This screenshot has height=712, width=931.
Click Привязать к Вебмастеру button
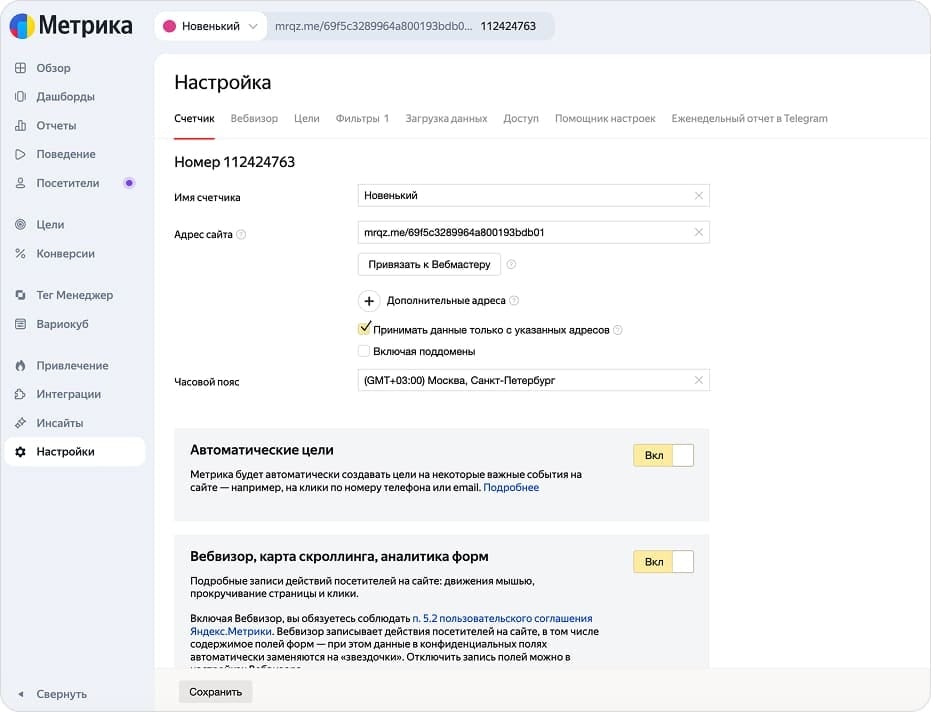click(429, 264)
